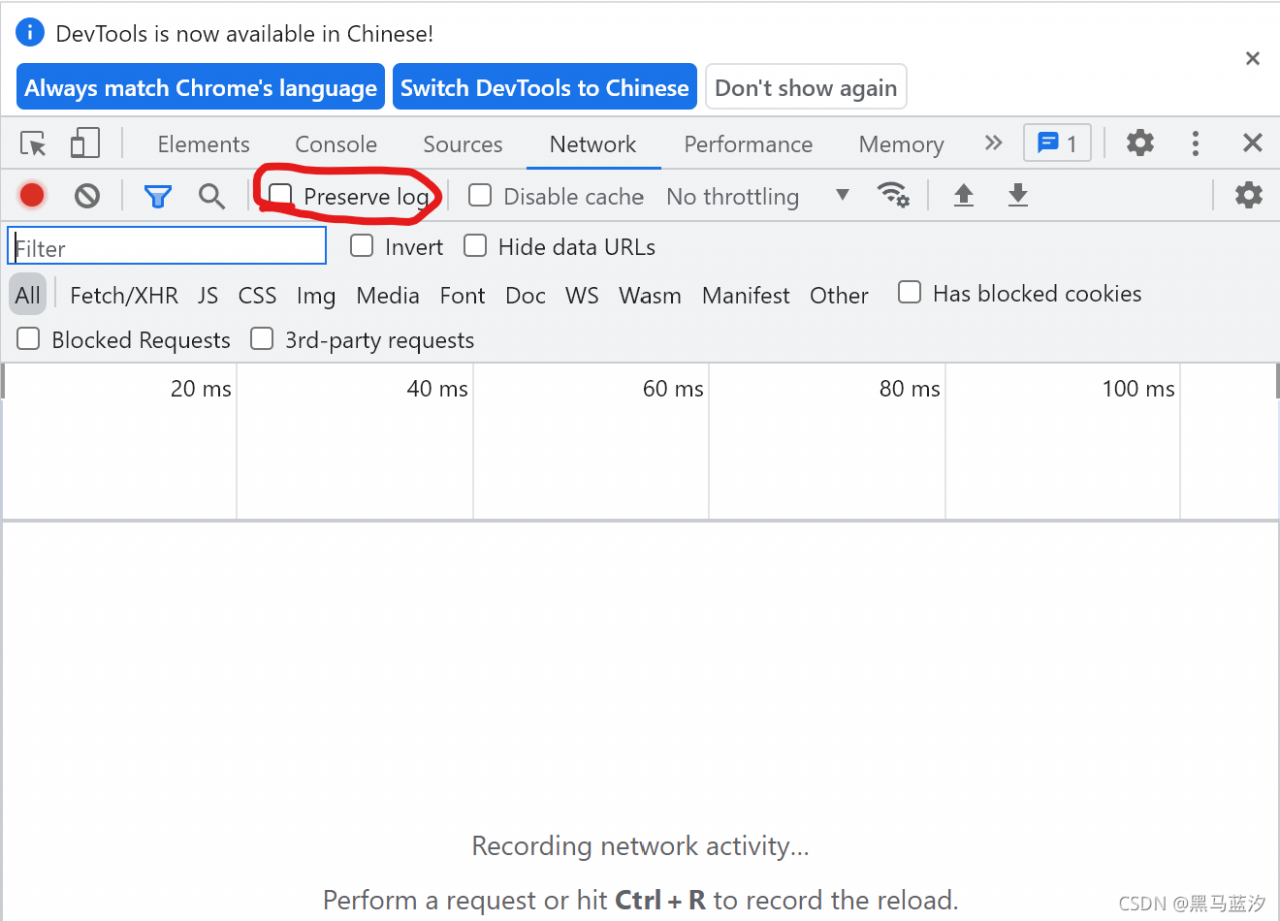Expand more tabs with double chevron
This screenshot has width=1280, height=921.
993,143
